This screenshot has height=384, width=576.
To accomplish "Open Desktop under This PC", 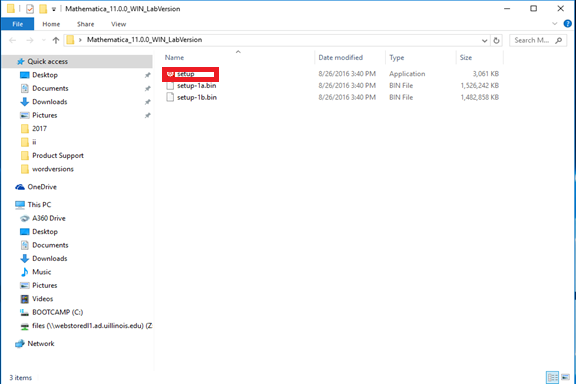I will 45,232.
